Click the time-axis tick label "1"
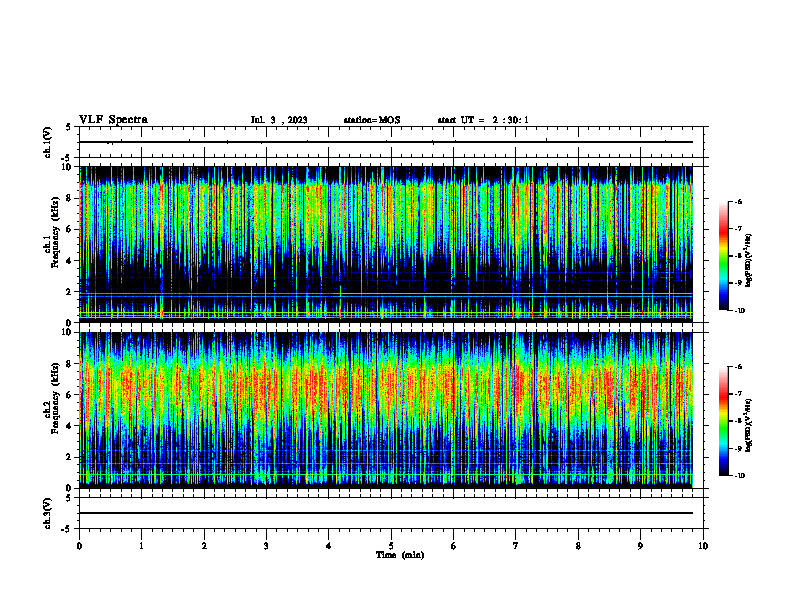The height and width of the screenshot is (612, 792). [x=142, y=546]
